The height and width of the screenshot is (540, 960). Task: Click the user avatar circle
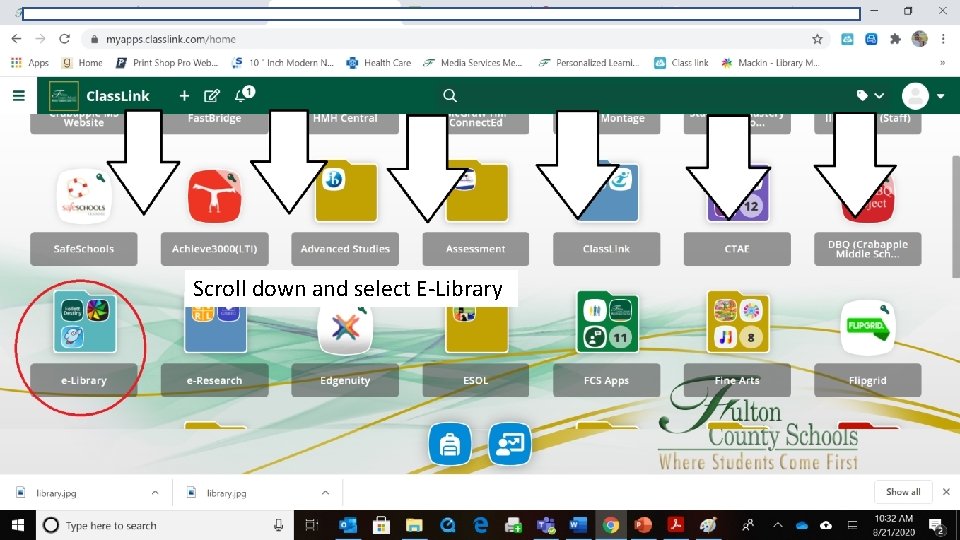tap(915, 96)
